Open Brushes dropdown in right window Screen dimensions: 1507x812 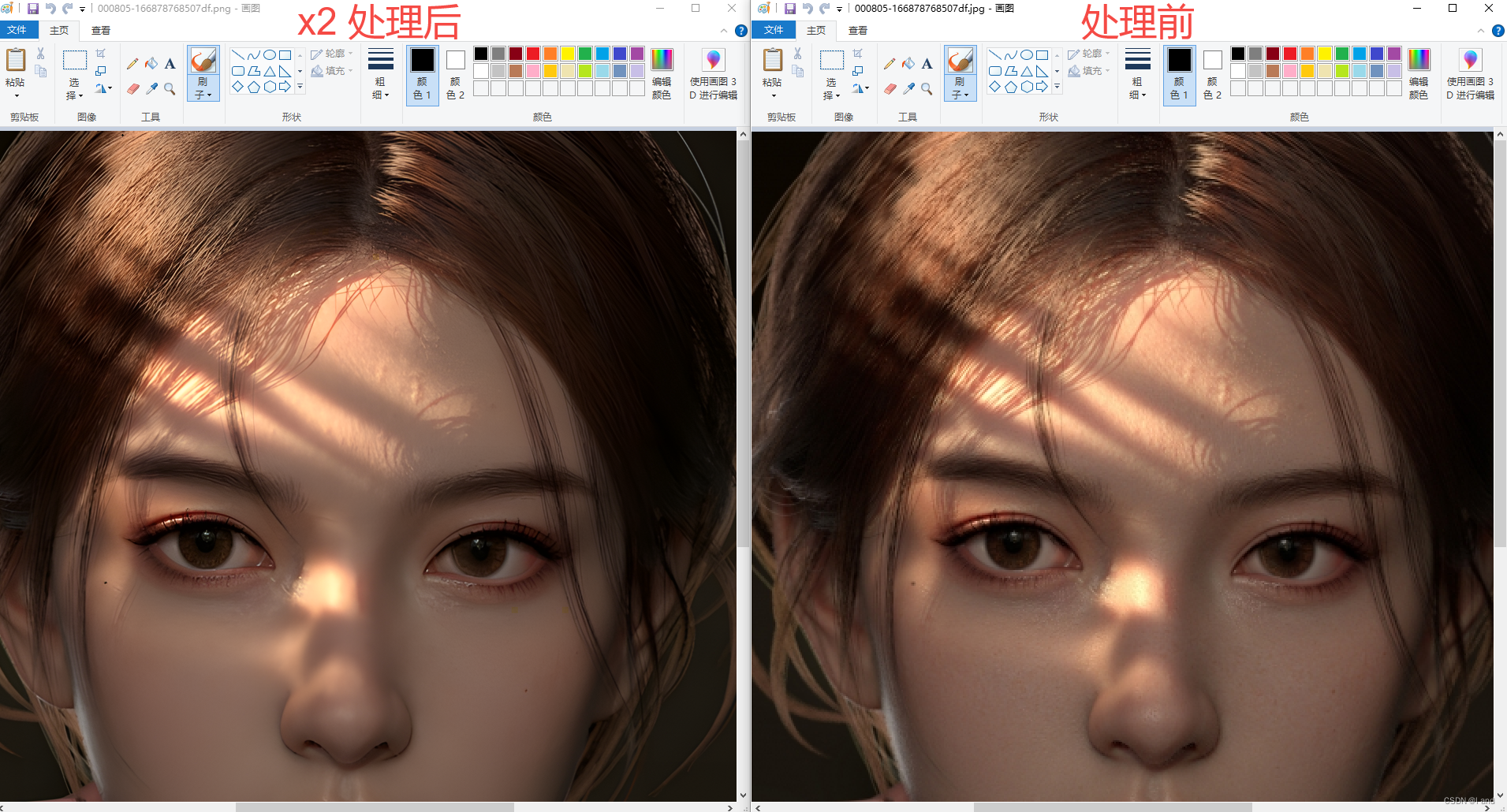click(x=961, y=89)
